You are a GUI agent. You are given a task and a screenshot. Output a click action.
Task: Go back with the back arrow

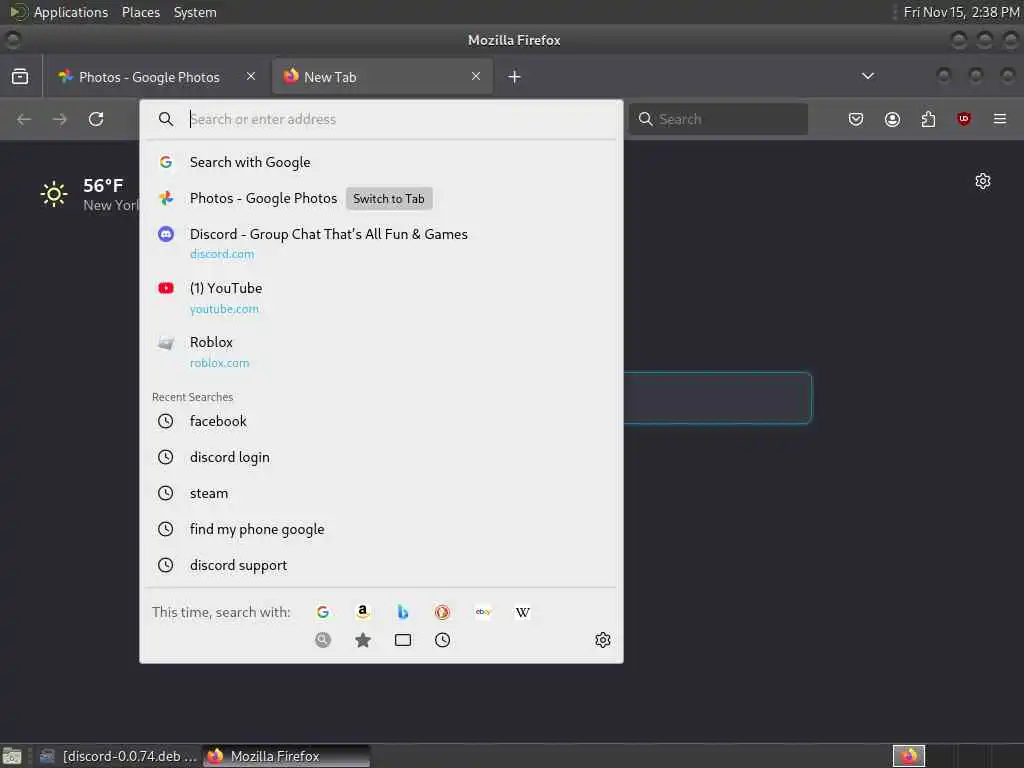point(24,120)
